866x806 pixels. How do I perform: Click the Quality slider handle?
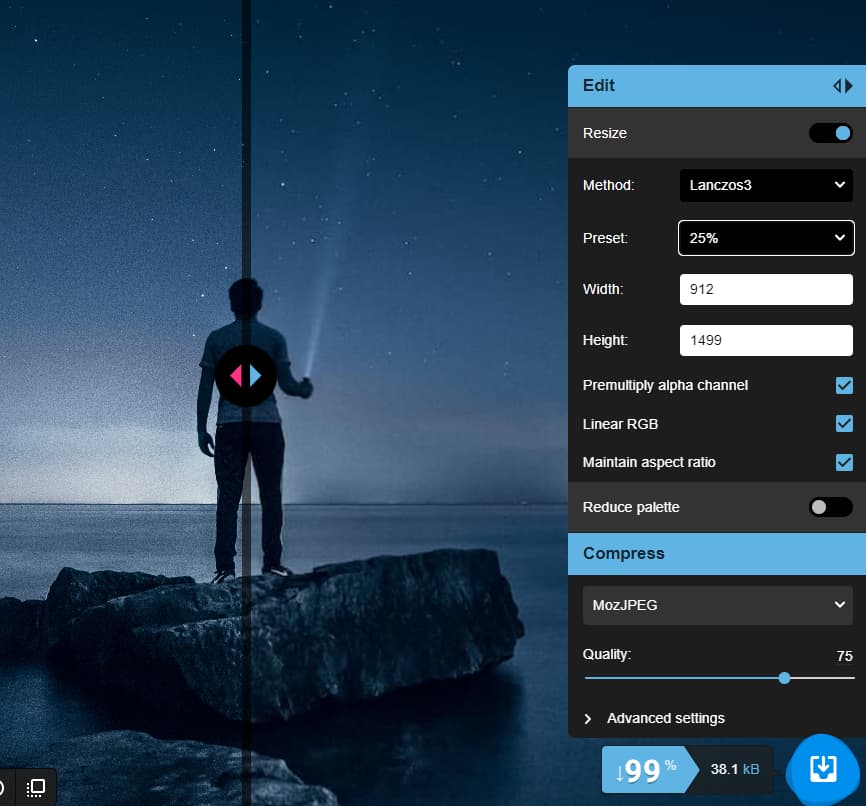(x=784, y=678)
